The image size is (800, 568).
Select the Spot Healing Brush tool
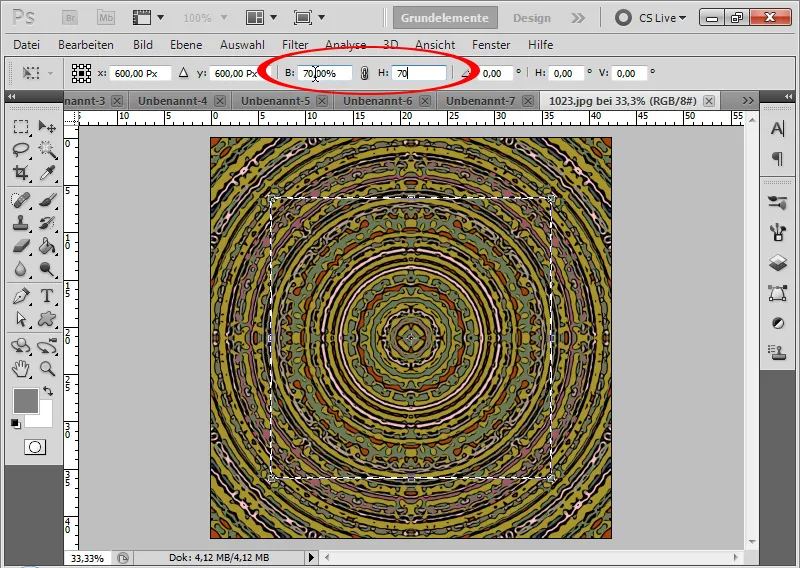click(x=21, y=200)
